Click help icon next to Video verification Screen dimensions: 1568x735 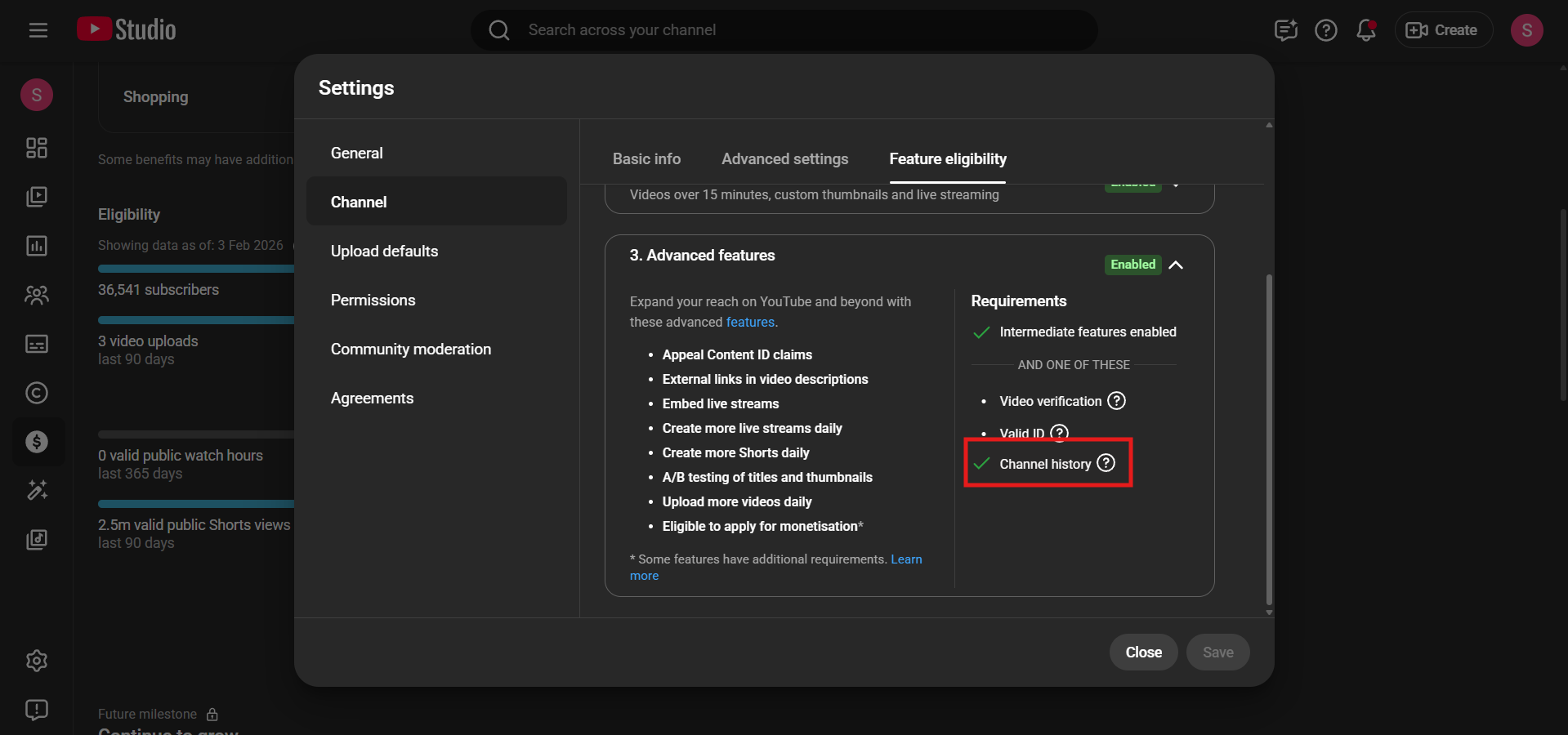pyautogui.click(x=1116, y=401)
